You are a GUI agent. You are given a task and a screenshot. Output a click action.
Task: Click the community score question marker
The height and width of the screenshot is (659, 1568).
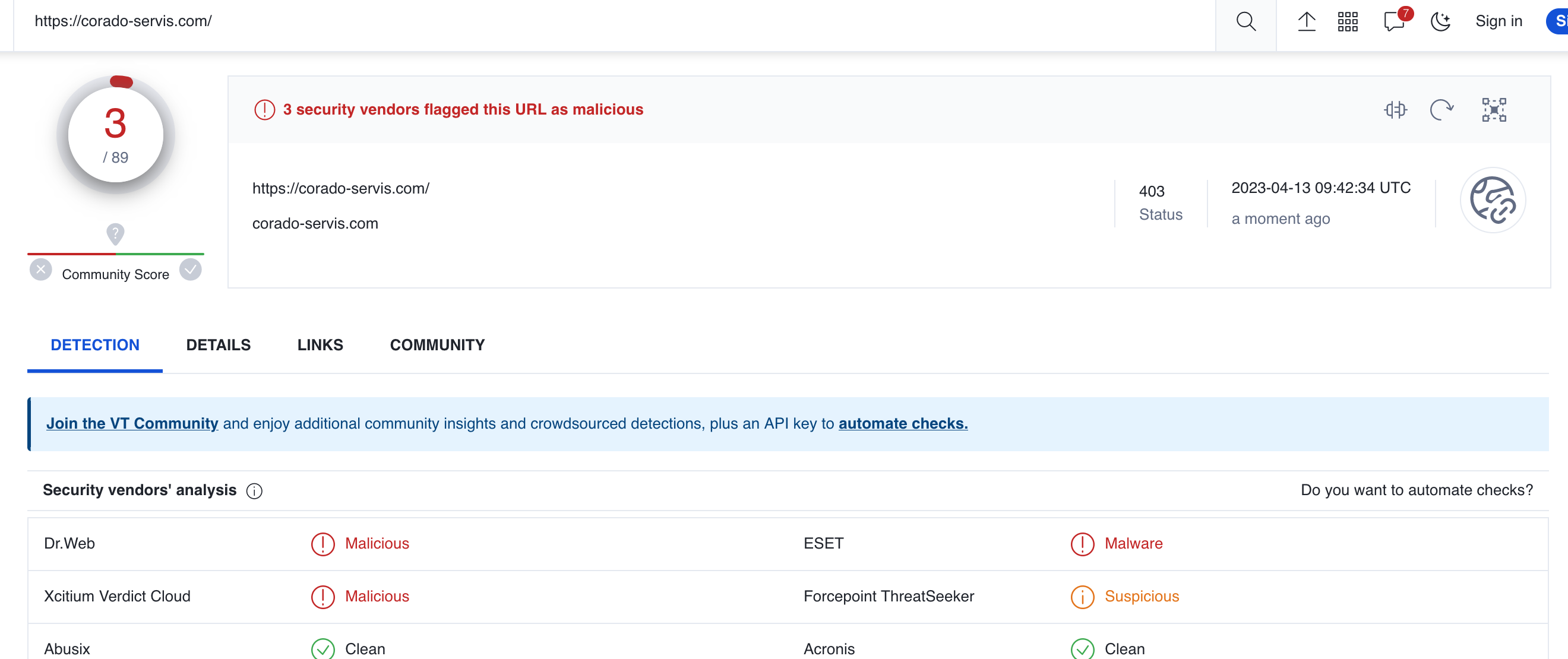[115, 233]
